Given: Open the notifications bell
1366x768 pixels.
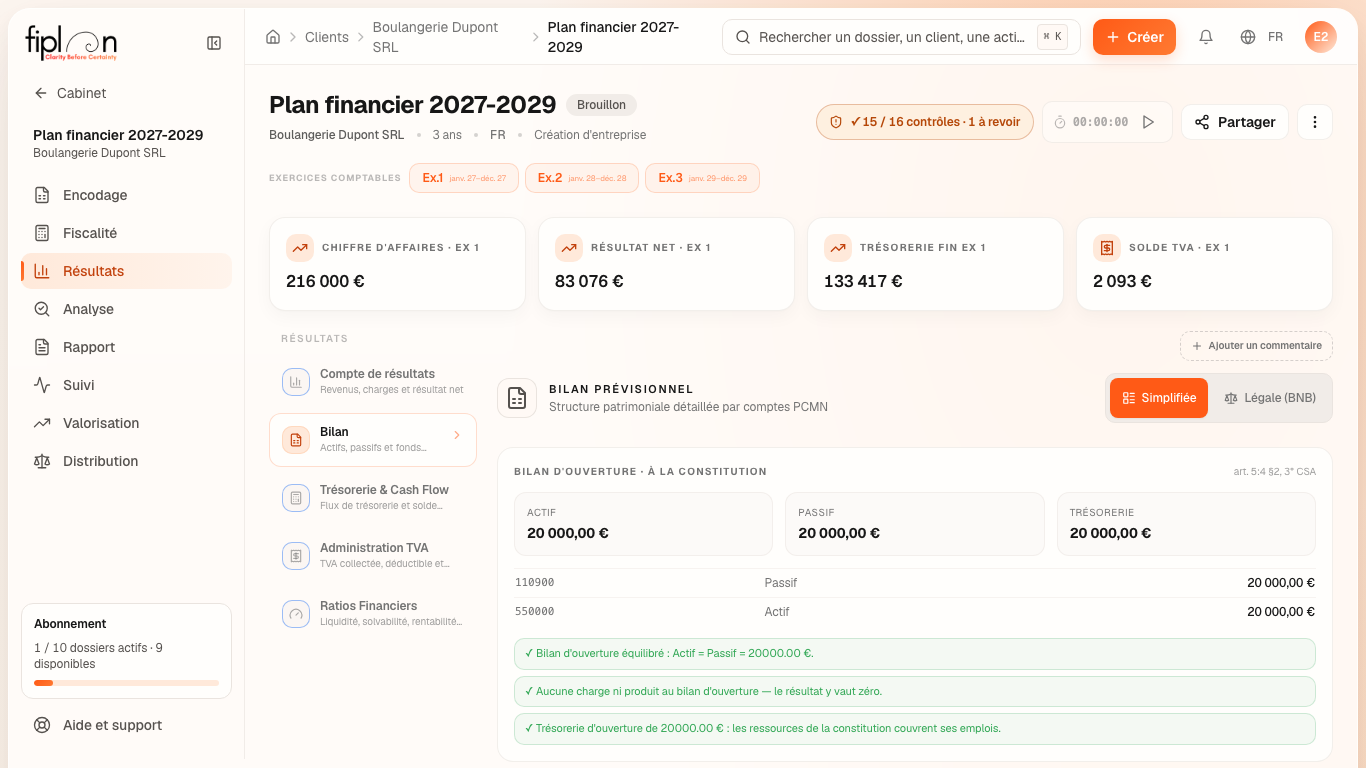Looking at the screenshot, I should tap(1206, 37).
